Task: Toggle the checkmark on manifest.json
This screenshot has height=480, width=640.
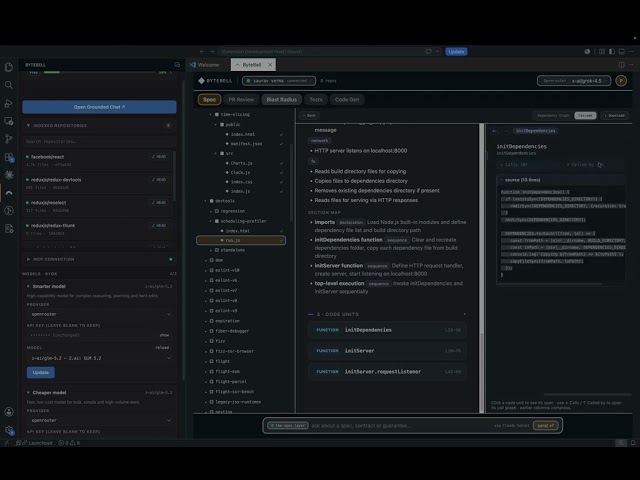Action: pyautogui.click(x=282, y=144)
